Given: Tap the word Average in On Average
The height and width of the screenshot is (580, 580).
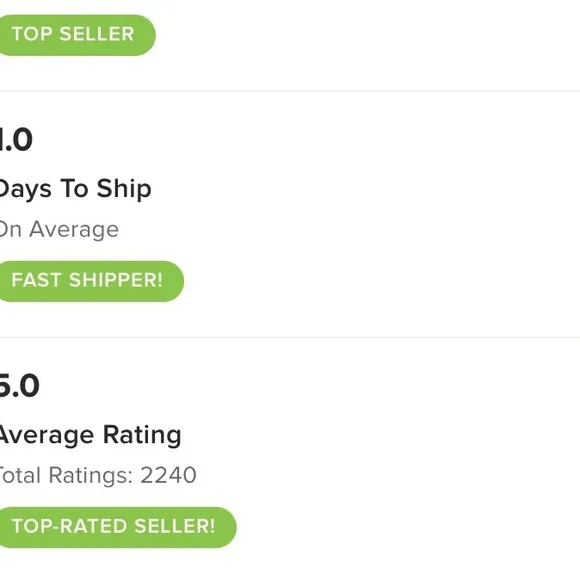Looking at the screenshot, I should pyautogui.click(x=74, y=230).
